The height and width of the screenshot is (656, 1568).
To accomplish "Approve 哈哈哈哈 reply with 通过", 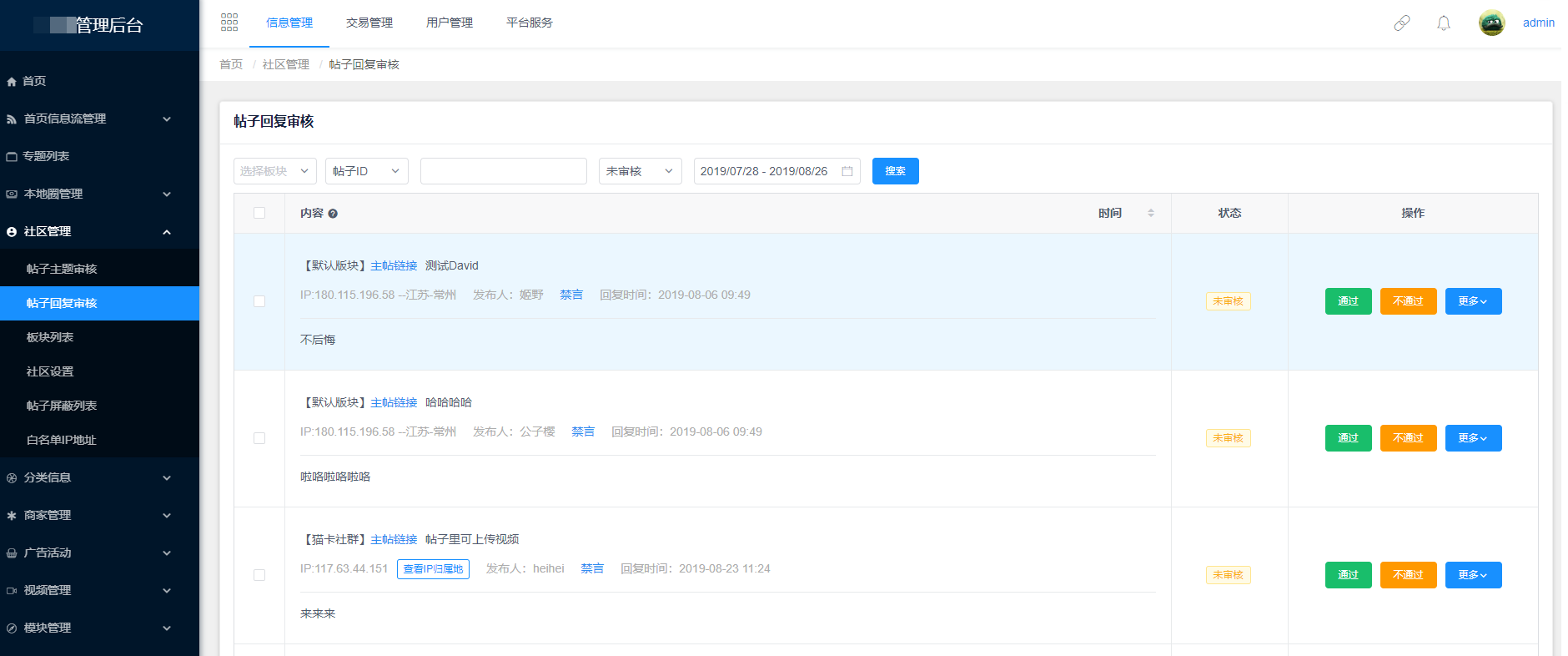I will coord(1349,438).
